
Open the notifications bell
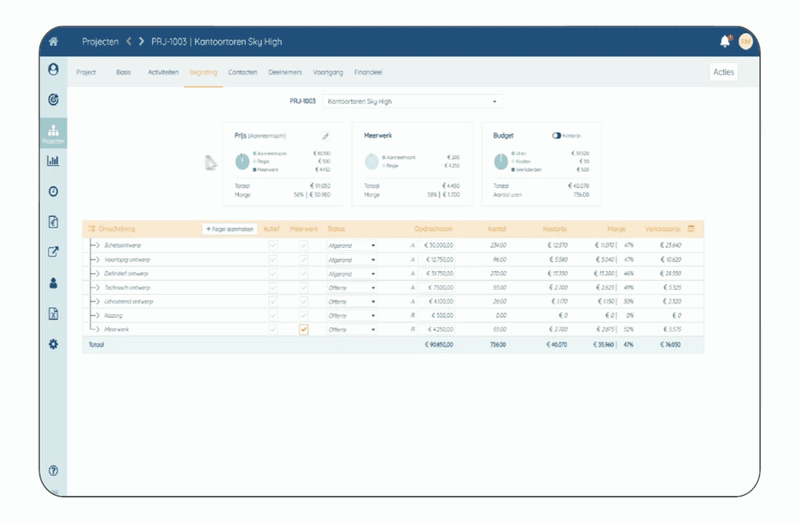tap(725, 41)
